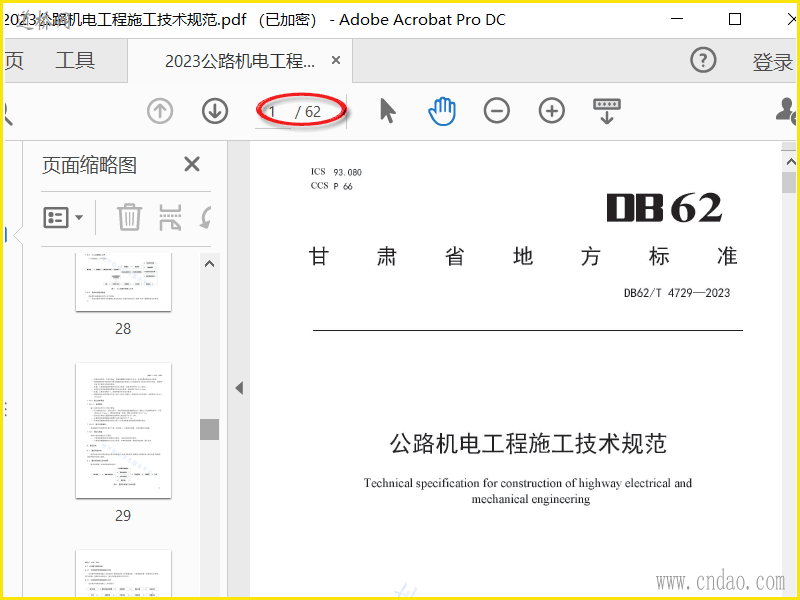800x600 pixels.
Task: Select the thumbnail below page 29
Action: (123, 573)
